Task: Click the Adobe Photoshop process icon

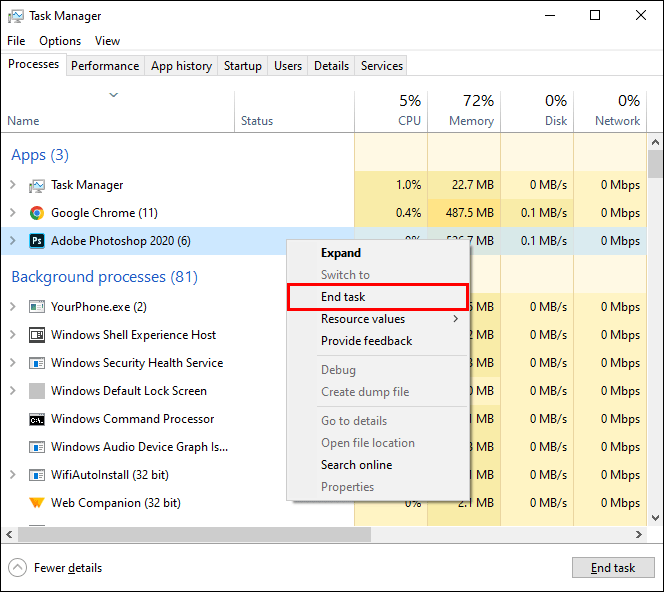Action: point(37,241)
